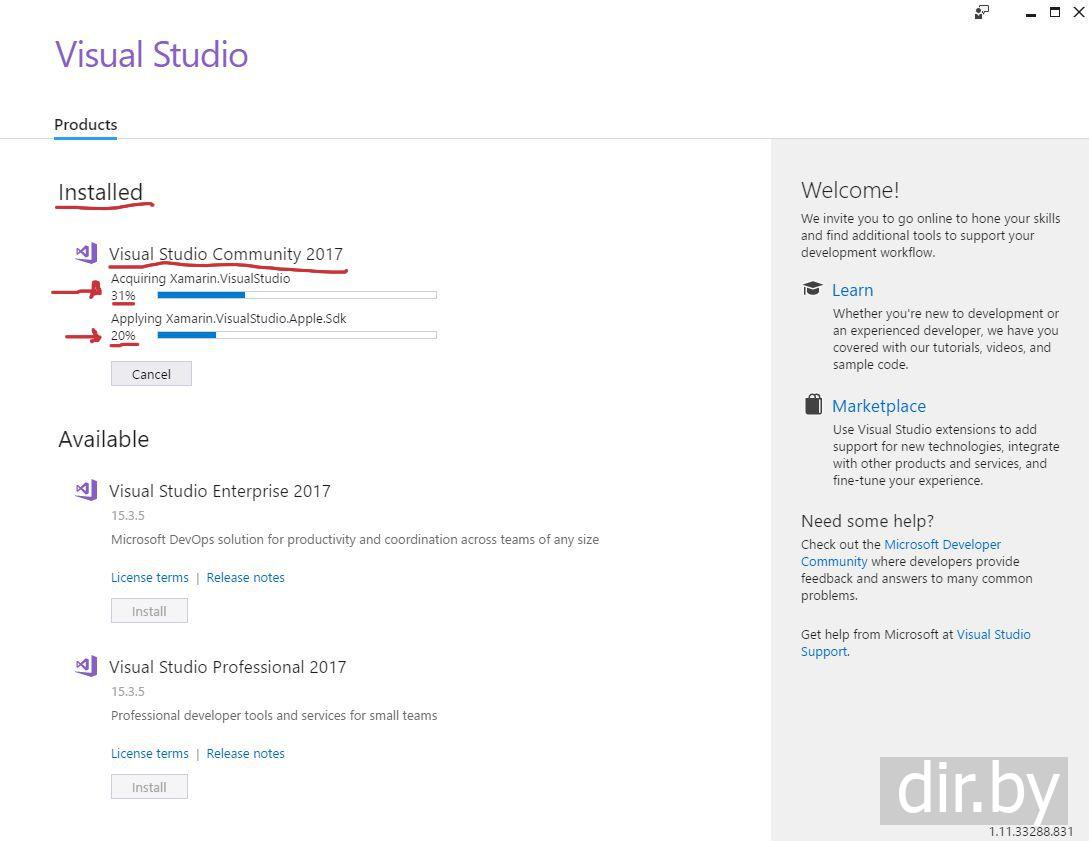Open License terms for Enterprise 2017

point(150,577)
